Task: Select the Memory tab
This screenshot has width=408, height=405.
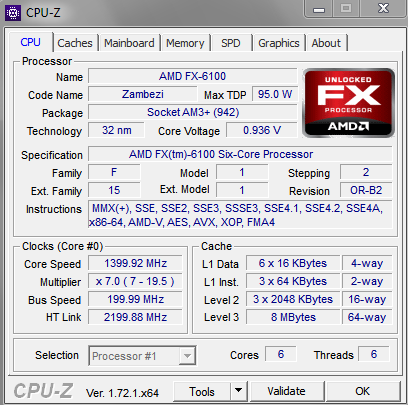Action: (x=185, y=43)
